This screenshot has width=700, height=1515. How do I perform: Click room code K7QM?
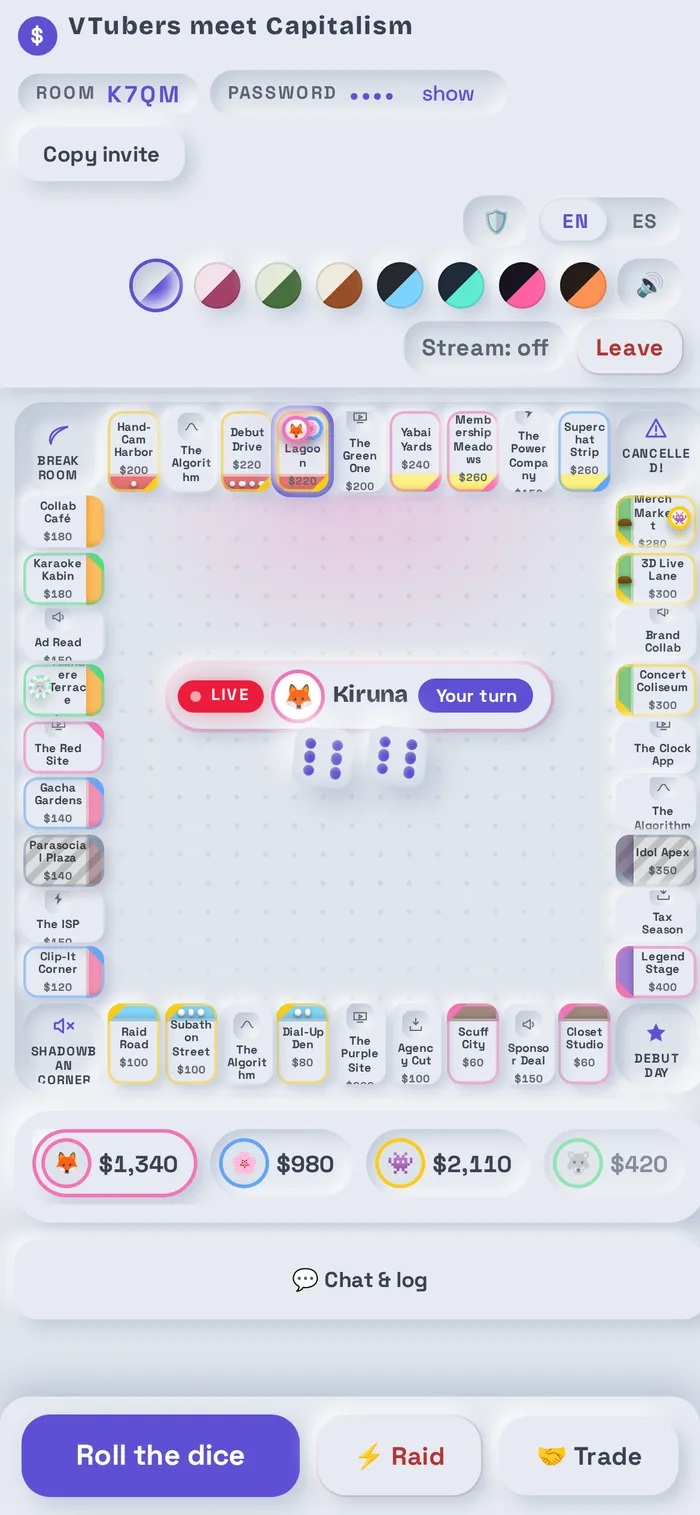click(143, 94)
